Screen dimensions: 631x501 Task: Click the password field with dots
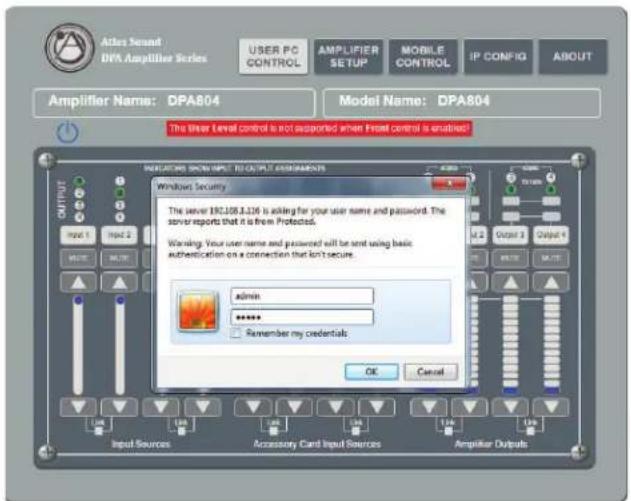(302, 318)
